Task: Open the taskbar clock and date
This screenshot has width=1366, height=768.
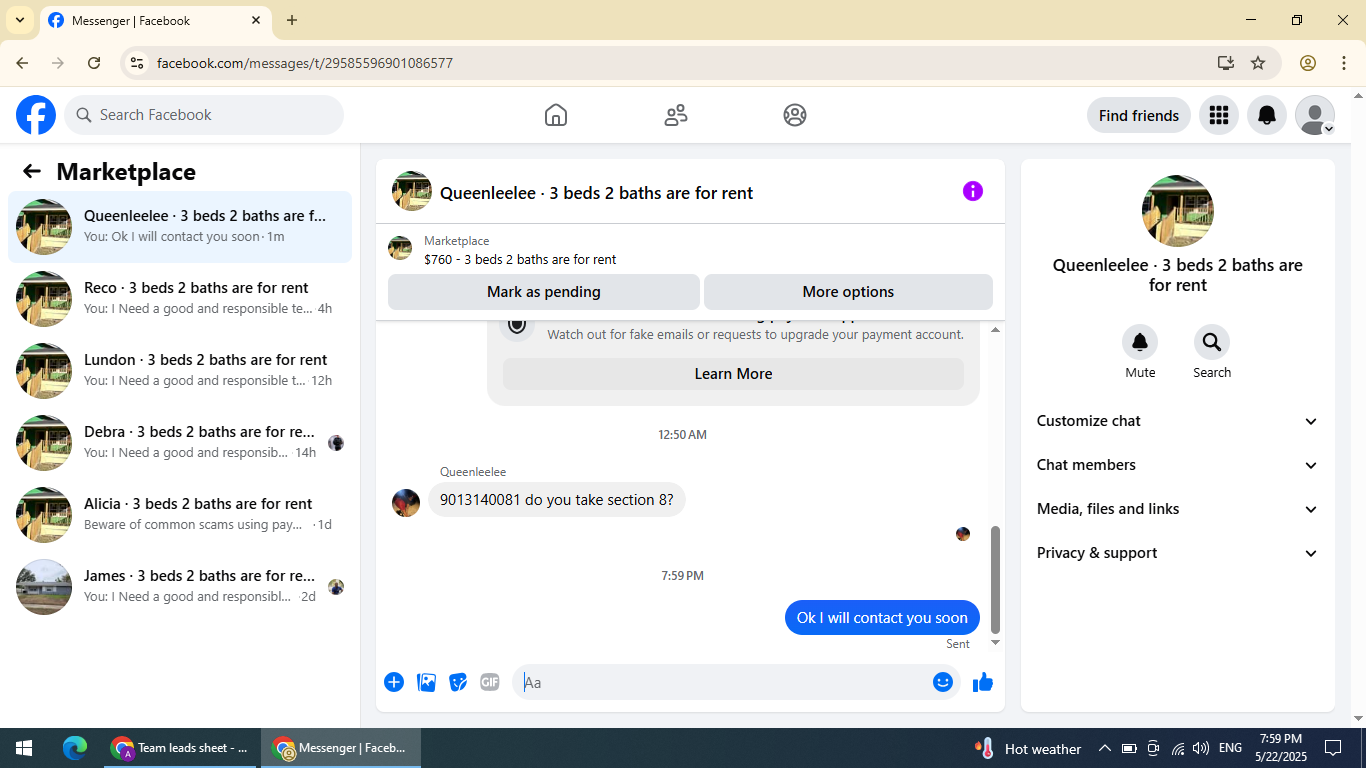Action: 1281,748
